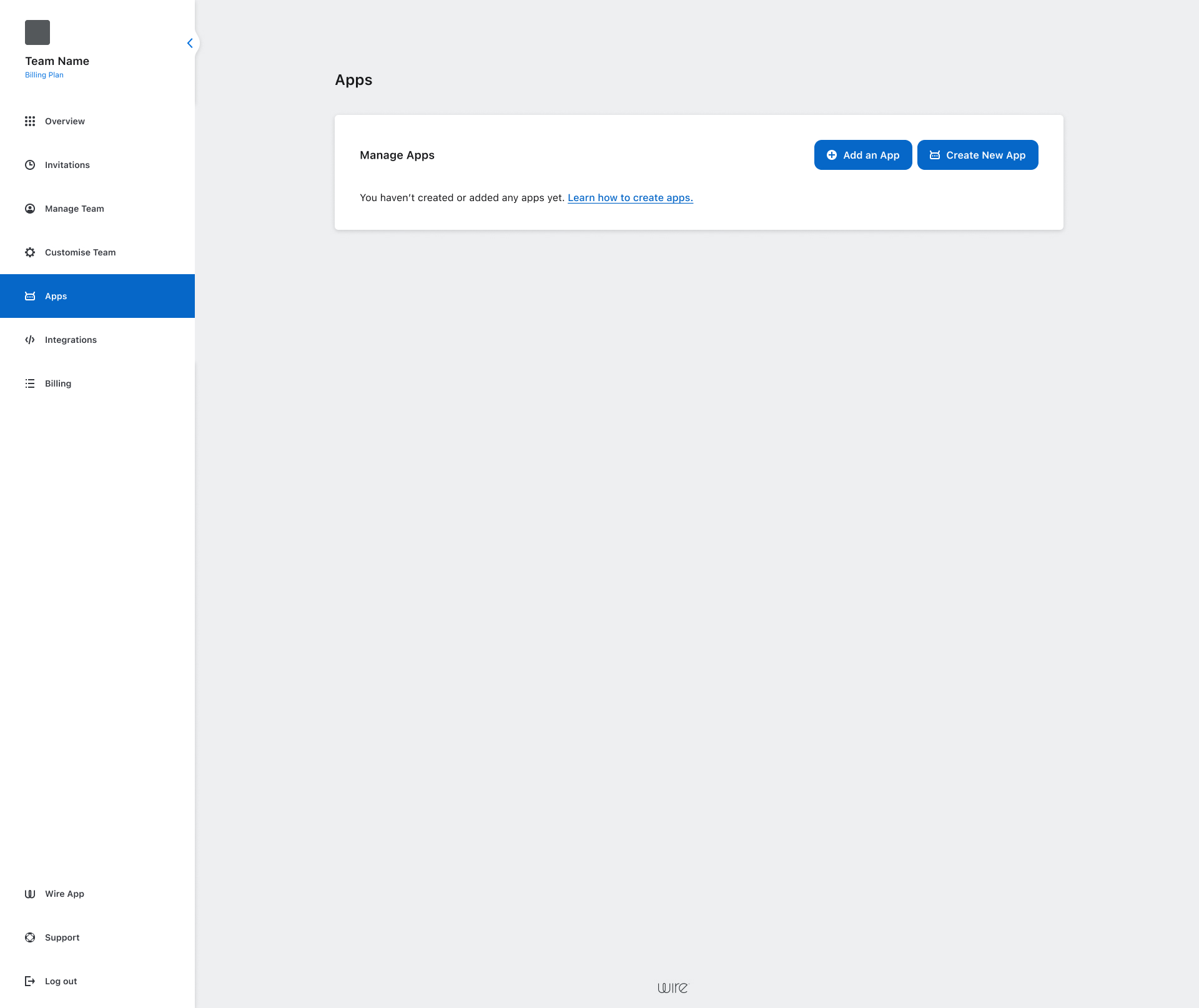Click the Wire App logo icon
Screen dimensions: 1199x1008
tap(30, 894)
